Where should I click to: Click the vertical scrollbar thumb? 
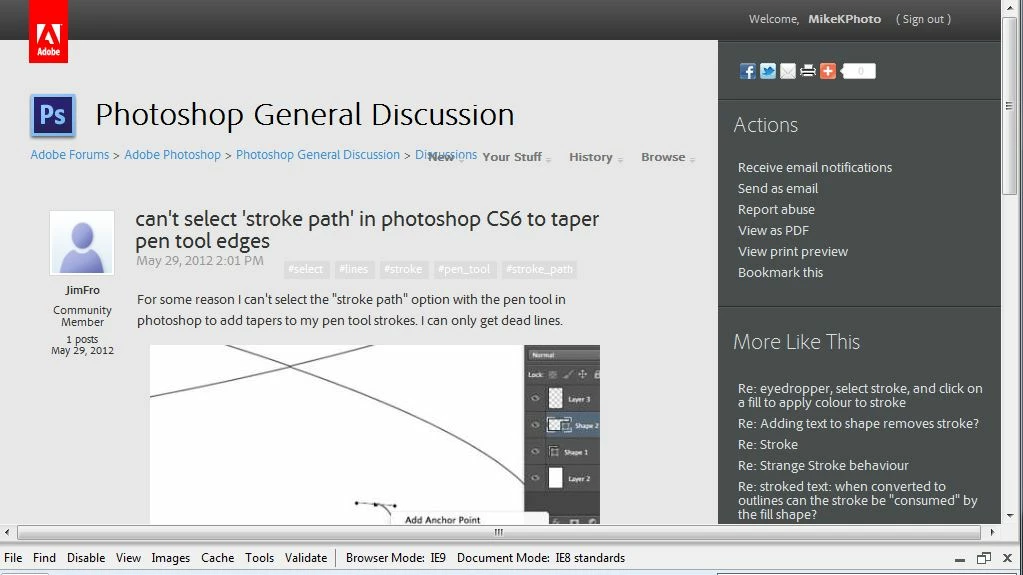(1009, 106)
